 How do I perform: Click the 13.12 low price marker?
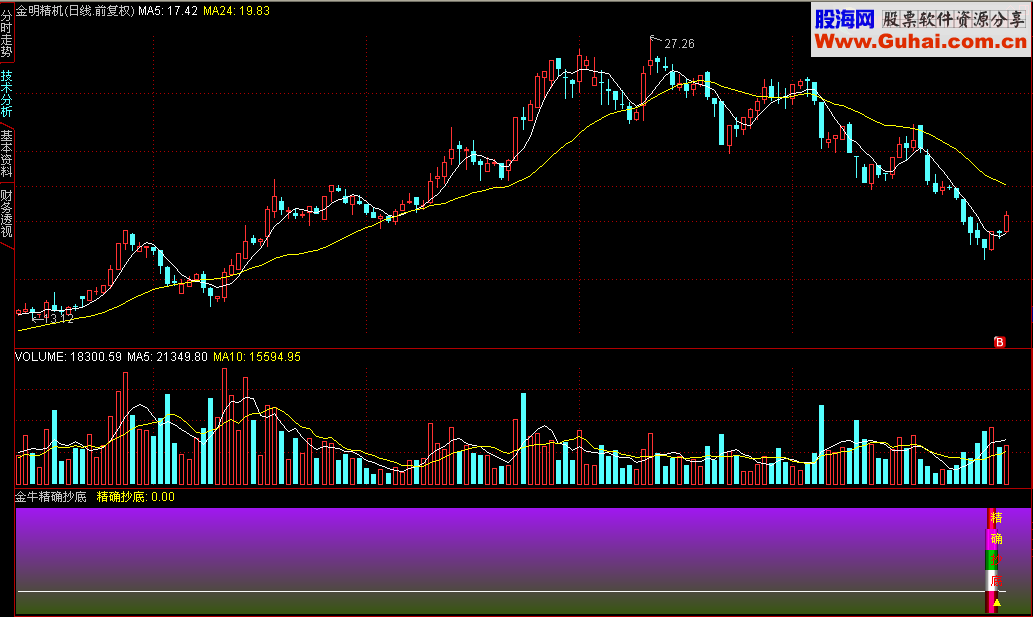point(59,319)
